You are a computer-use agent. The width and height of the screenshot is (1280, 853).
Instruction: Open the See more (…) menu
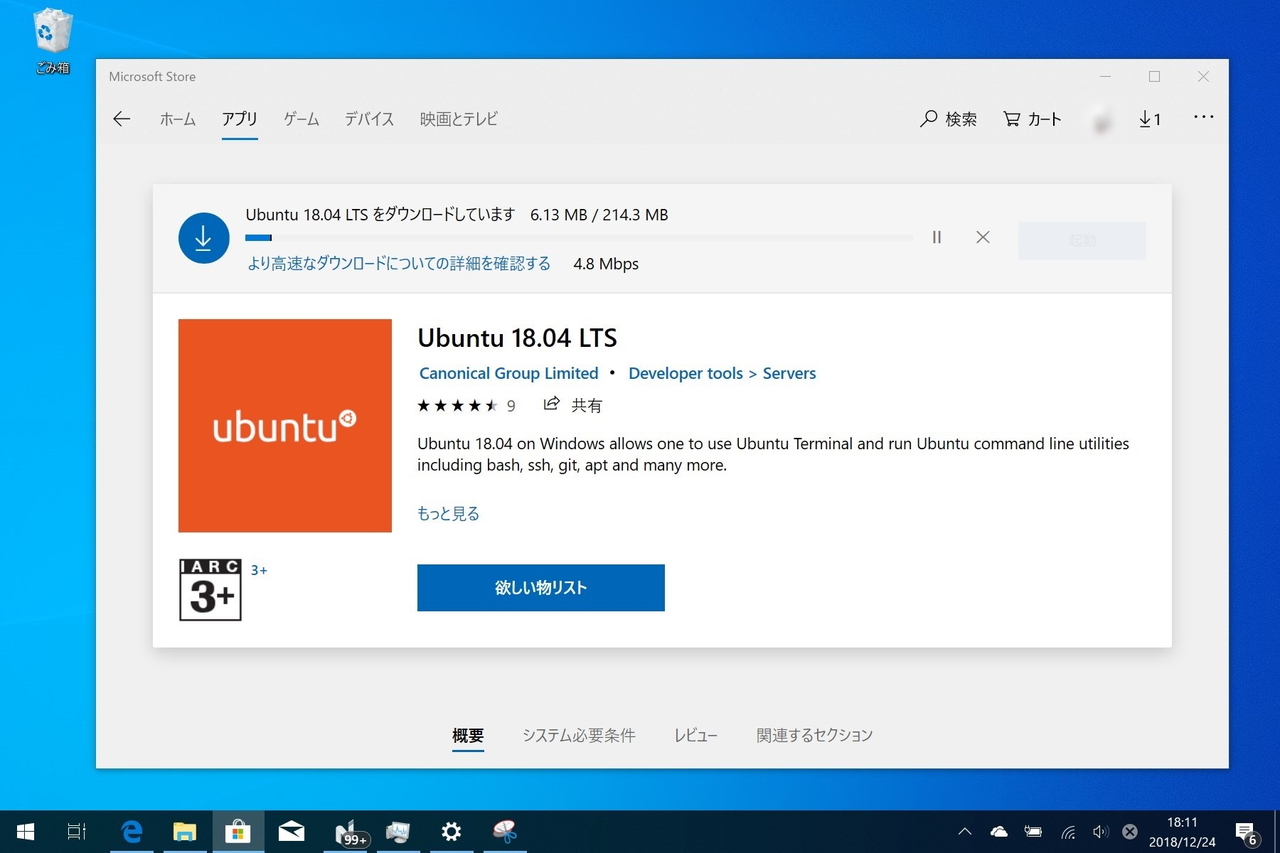coord(1203,118)
